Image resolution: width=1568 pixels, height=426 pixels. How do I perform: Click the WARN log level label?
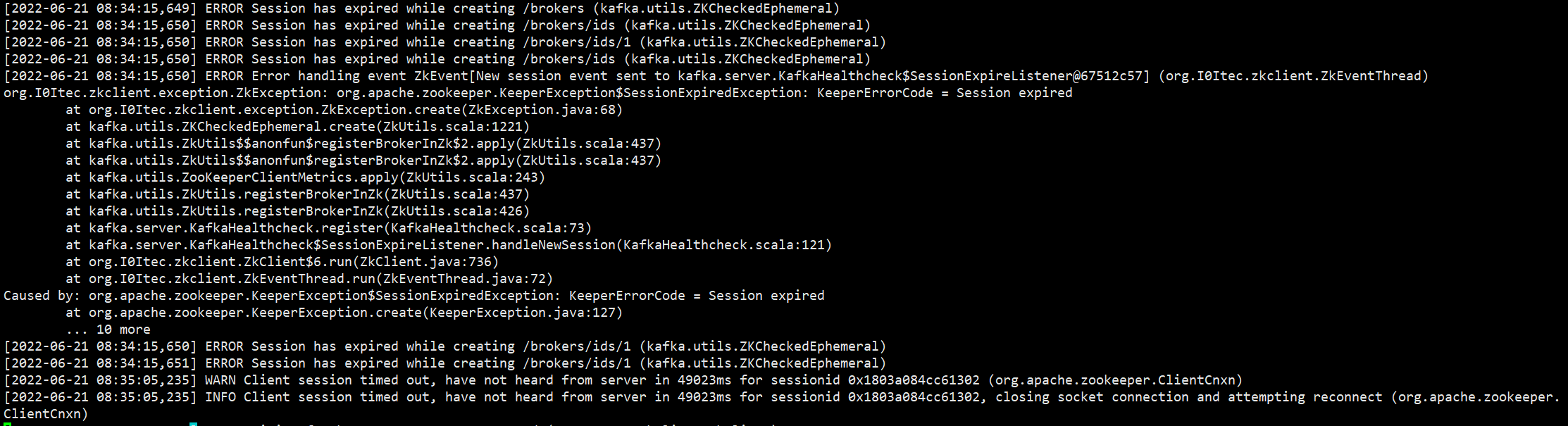click(x=220, y=380)
